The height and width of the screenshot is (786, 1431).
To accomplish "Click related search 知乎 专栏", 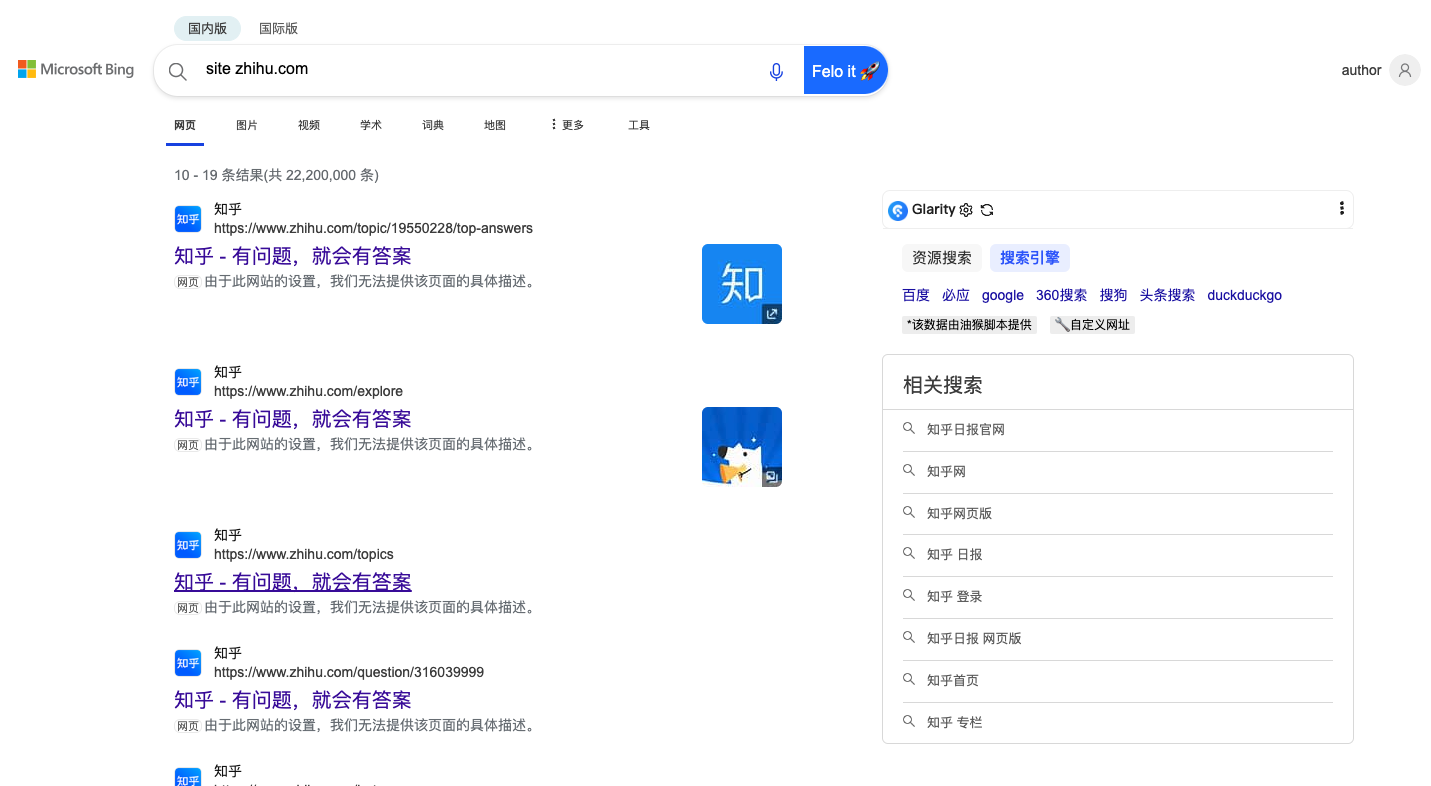I will coord(955,722).
